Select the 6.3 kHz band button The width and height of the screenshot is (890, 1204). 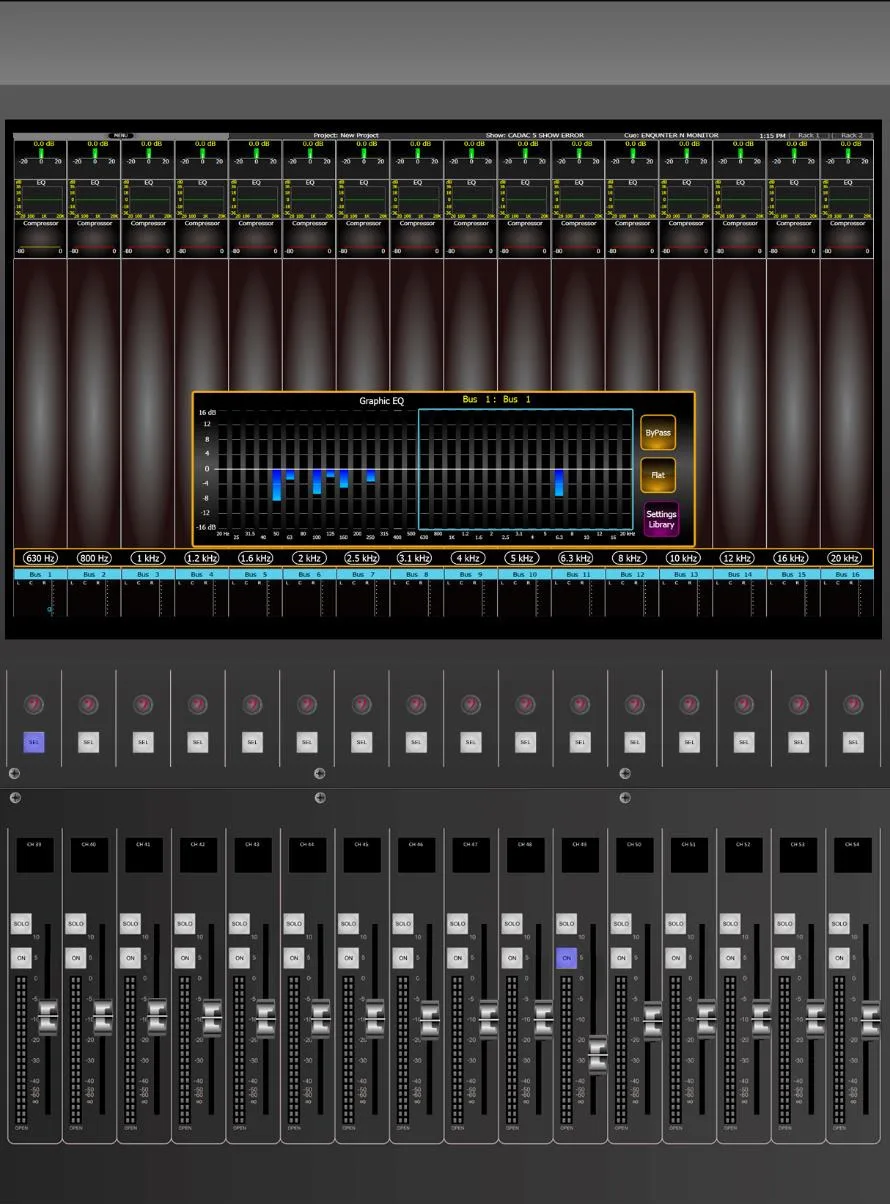577,558
